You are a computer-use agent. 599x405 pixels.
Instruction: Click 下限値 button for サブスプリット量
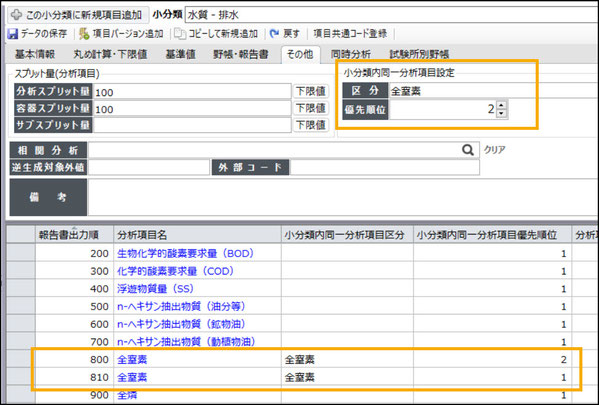pos(311,125)
